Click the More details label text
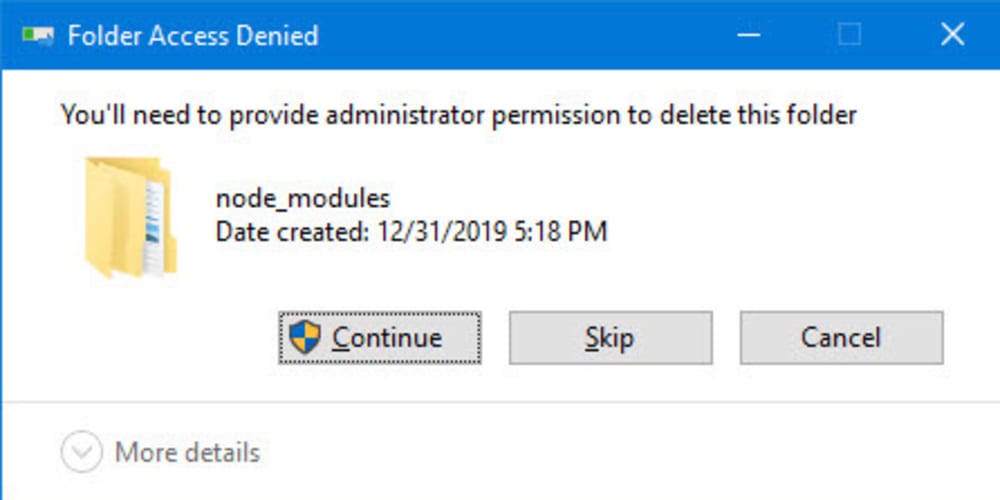Viewport: 1000px width, 500px height. [187, 452]
